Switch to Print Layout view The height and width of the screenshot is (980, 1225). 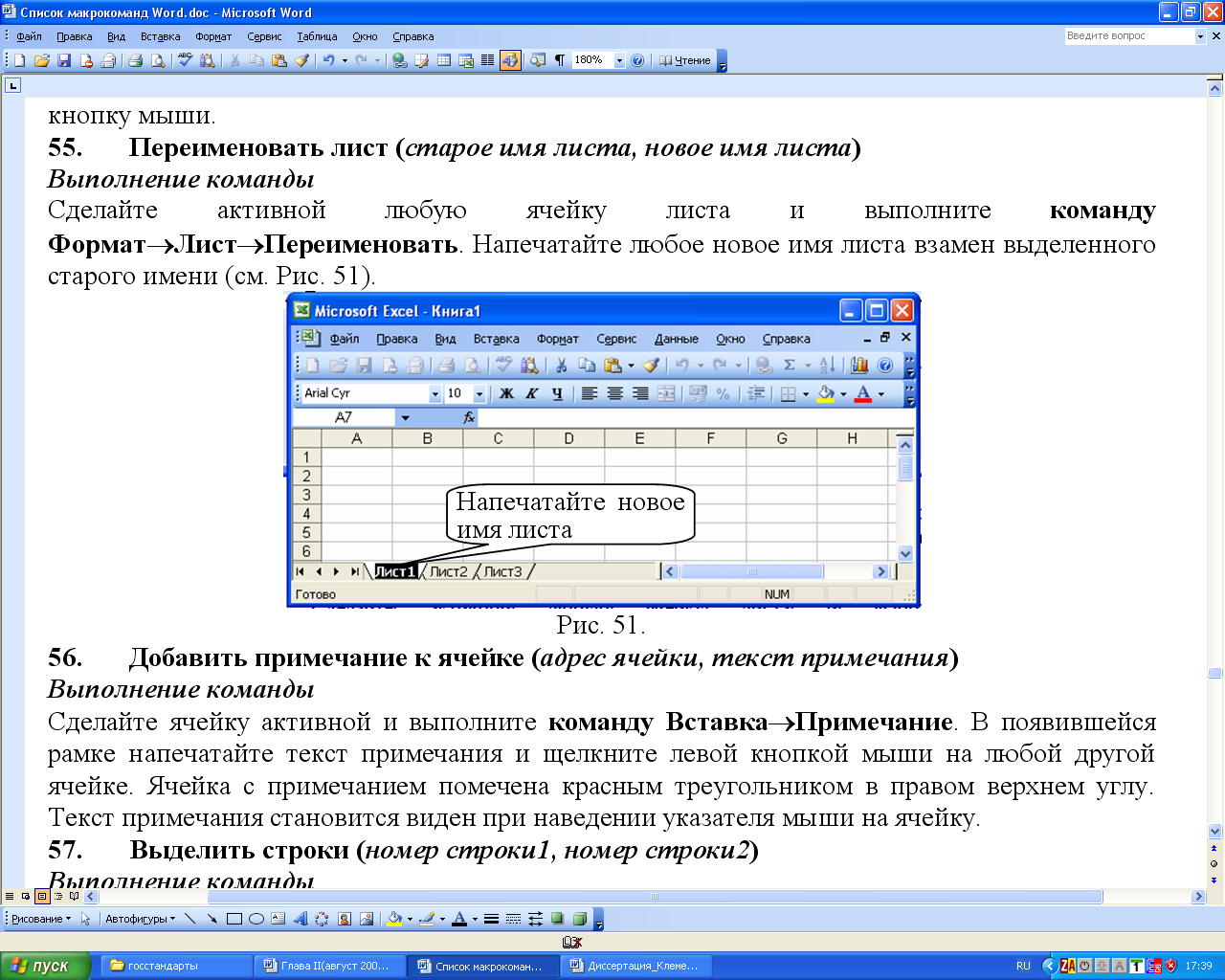(42, 897)
